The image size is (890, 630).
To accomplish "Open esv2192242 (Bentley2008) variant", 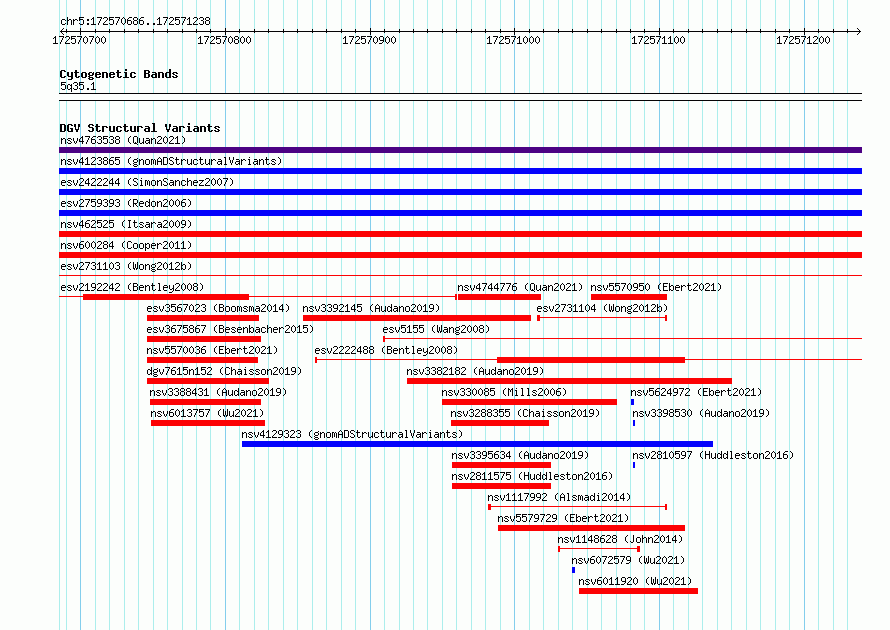I will [132, 287].
